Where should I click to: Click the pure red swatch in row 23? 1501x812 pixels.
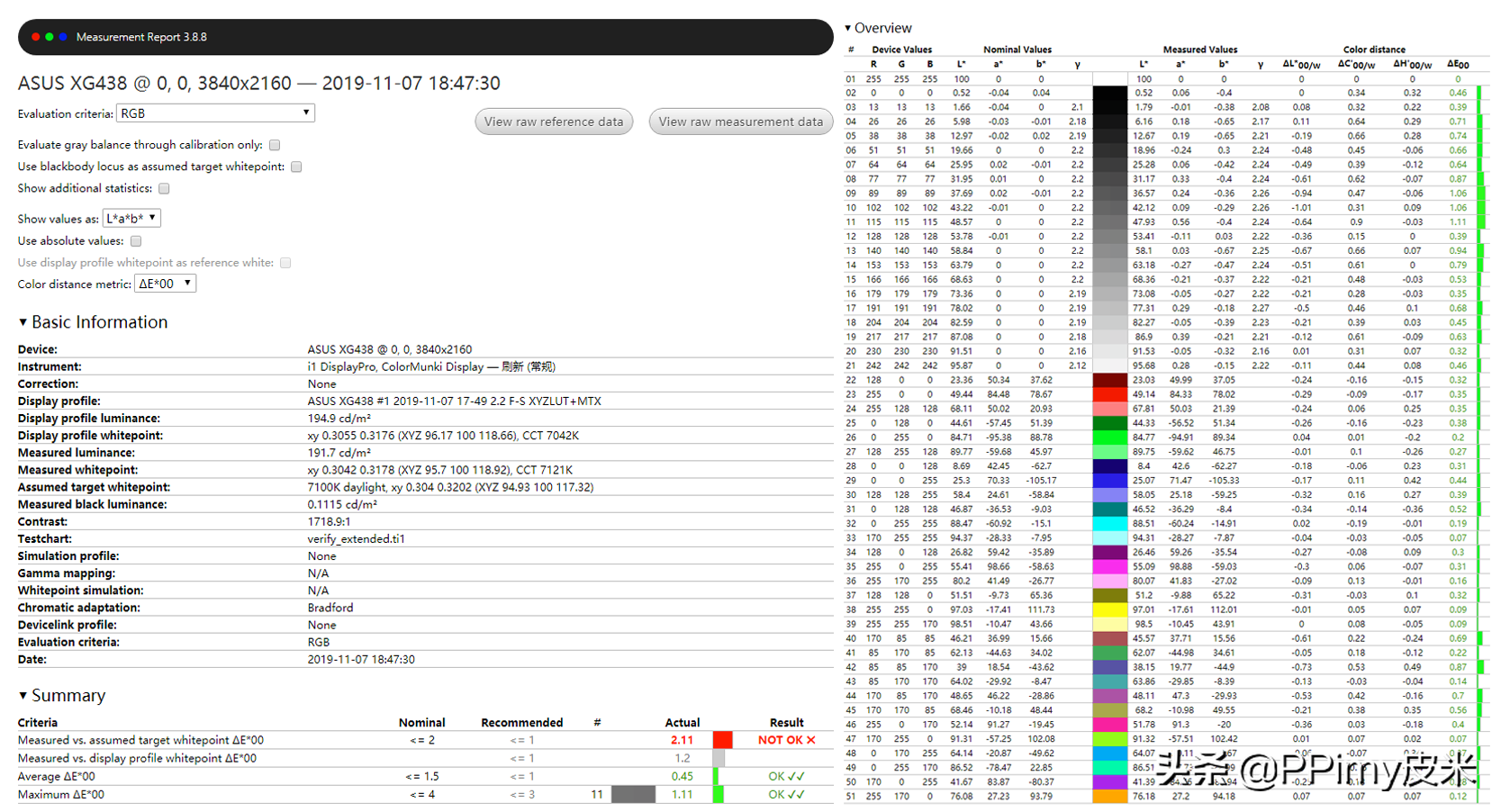tap(1109, 394)
